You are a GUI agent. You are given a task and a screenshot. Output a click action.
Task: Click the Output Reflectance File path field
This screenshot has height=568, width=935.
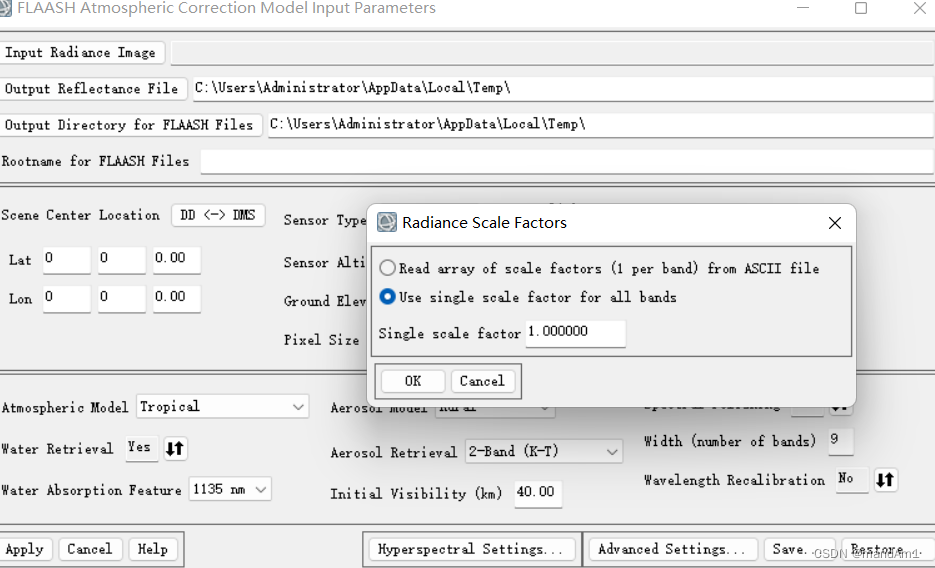click(562, 89)
